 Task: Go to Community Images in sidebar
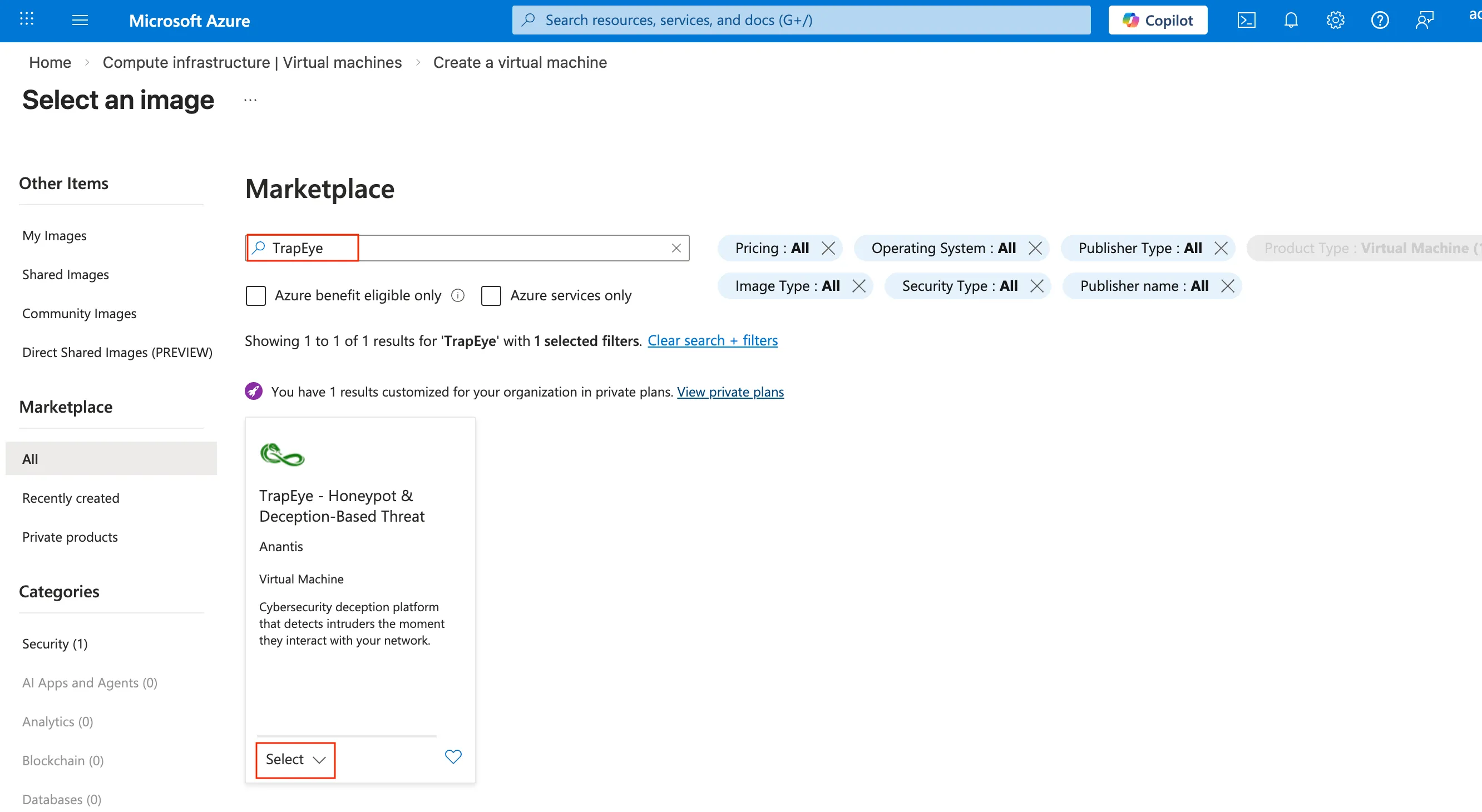coord(80,314)
